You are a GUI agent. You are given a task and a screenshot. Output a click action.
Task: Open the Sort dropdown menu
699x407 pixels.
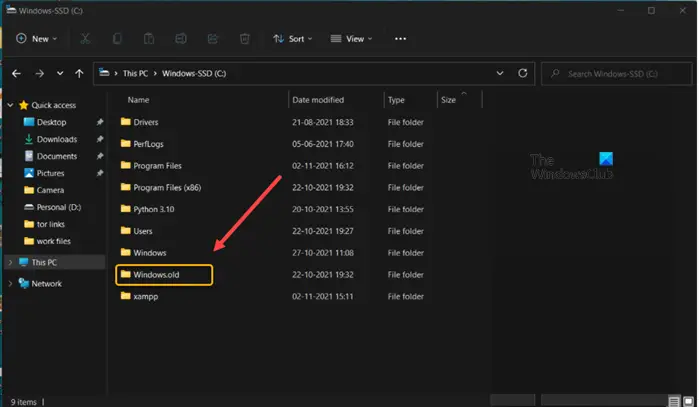(x=292, y=39)
